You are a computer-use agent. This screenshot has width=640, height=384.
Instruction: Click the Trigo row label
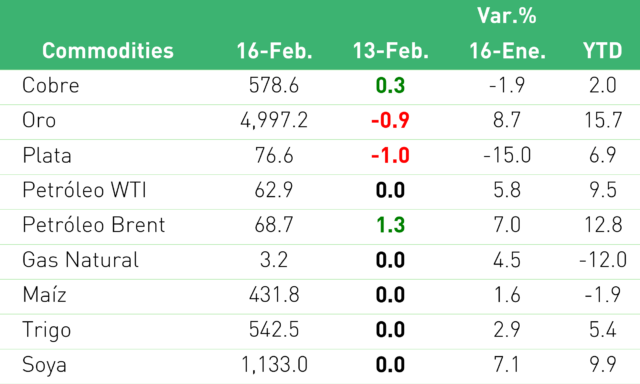click(x=47, y=330)
